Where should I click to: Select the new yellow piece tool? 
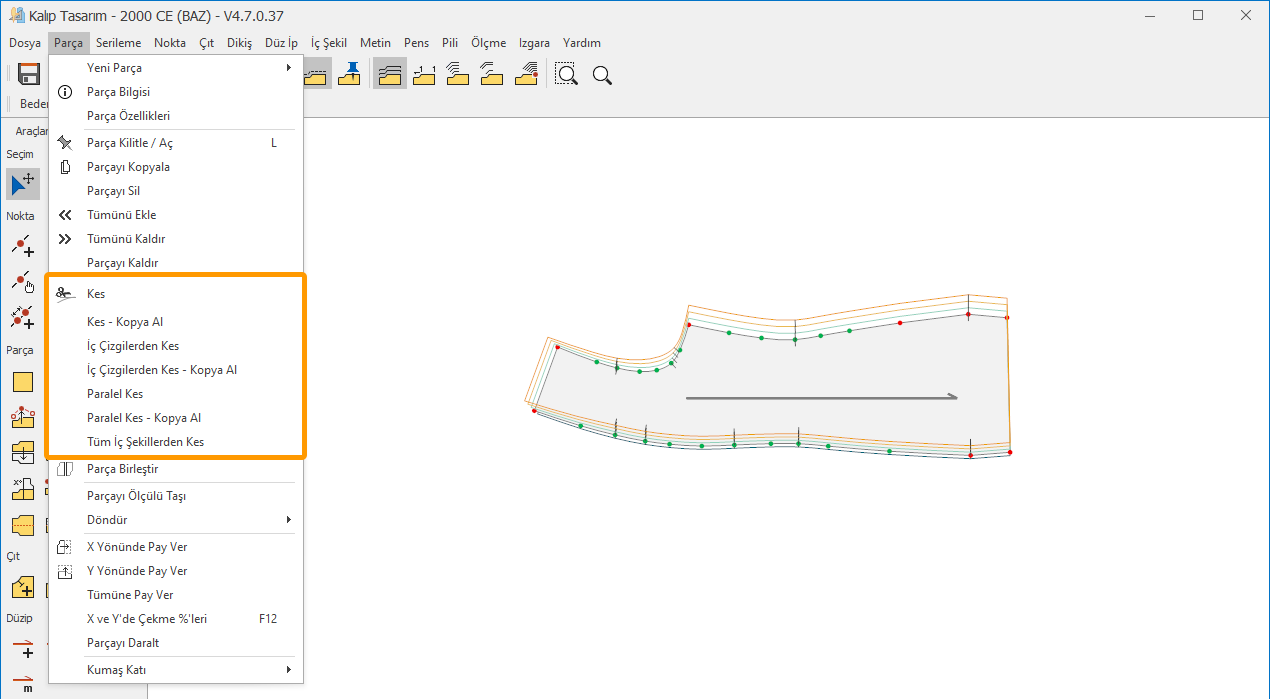[23, 382]
